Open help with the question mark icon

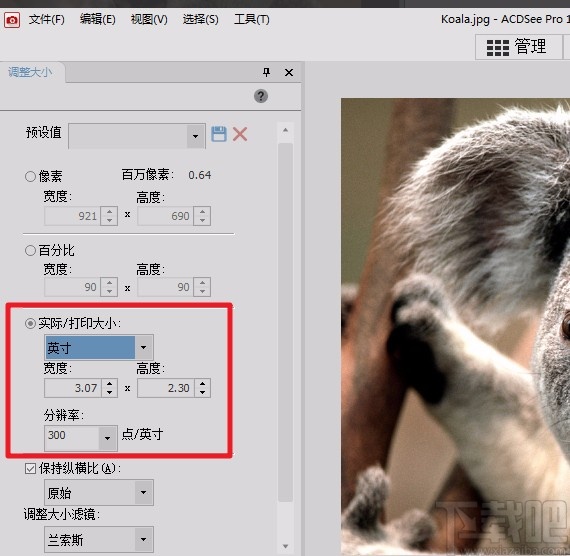(261, 96)
